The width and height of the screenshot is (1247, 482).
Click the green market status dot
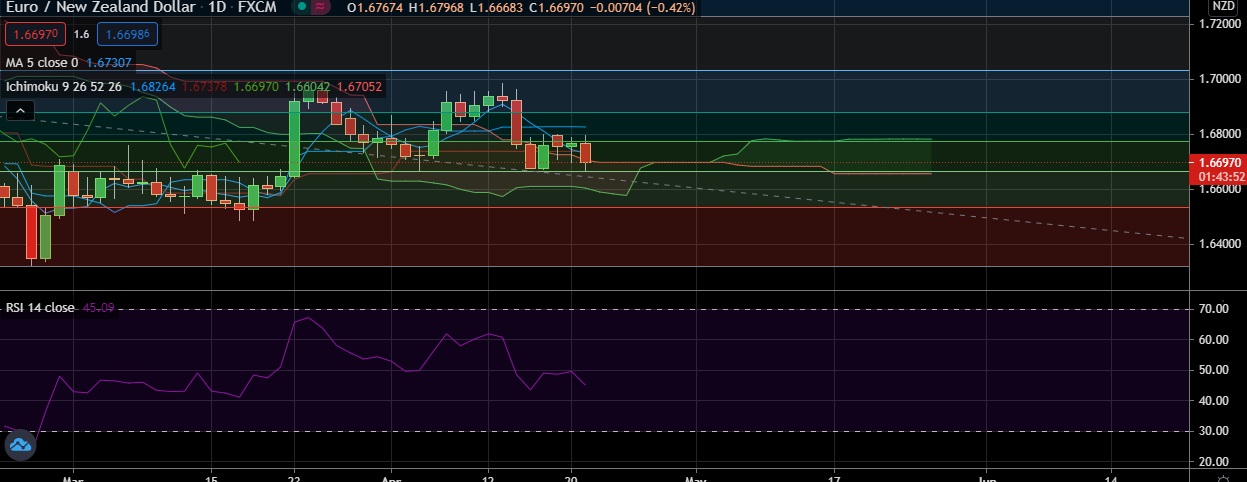click(x=302, y=8)
